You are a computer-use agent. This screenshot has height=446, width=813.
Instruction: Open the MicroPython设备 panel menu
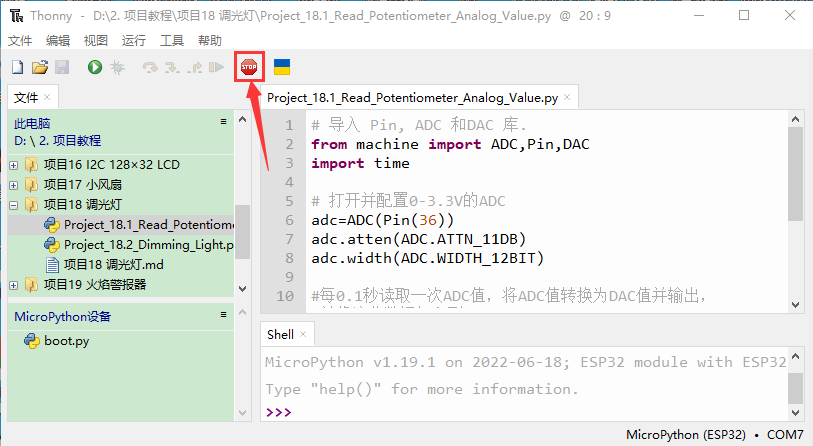click(x=224, y=314)
